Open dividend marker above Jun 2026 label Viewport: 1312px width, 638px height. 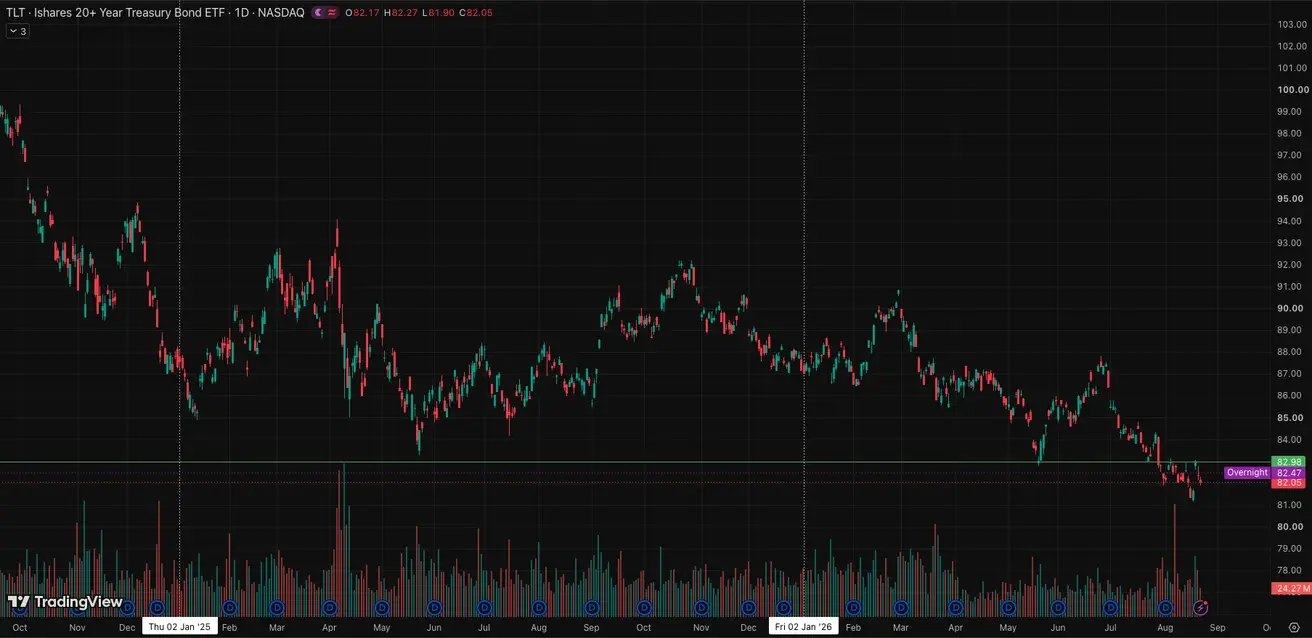pos(1058,608)
